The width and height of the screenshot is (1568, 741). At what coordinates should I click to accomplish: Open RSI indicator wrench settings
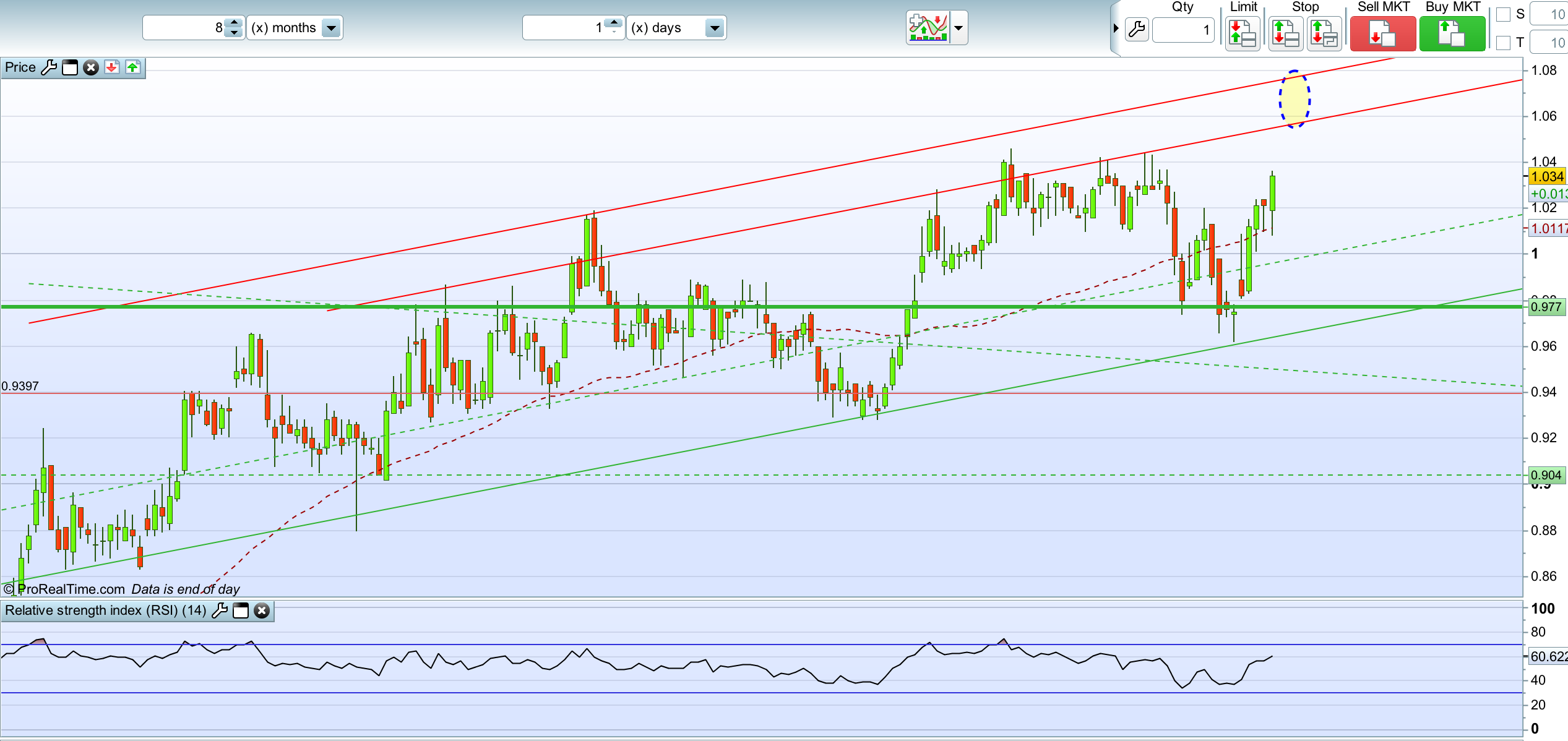click(220, 610)
